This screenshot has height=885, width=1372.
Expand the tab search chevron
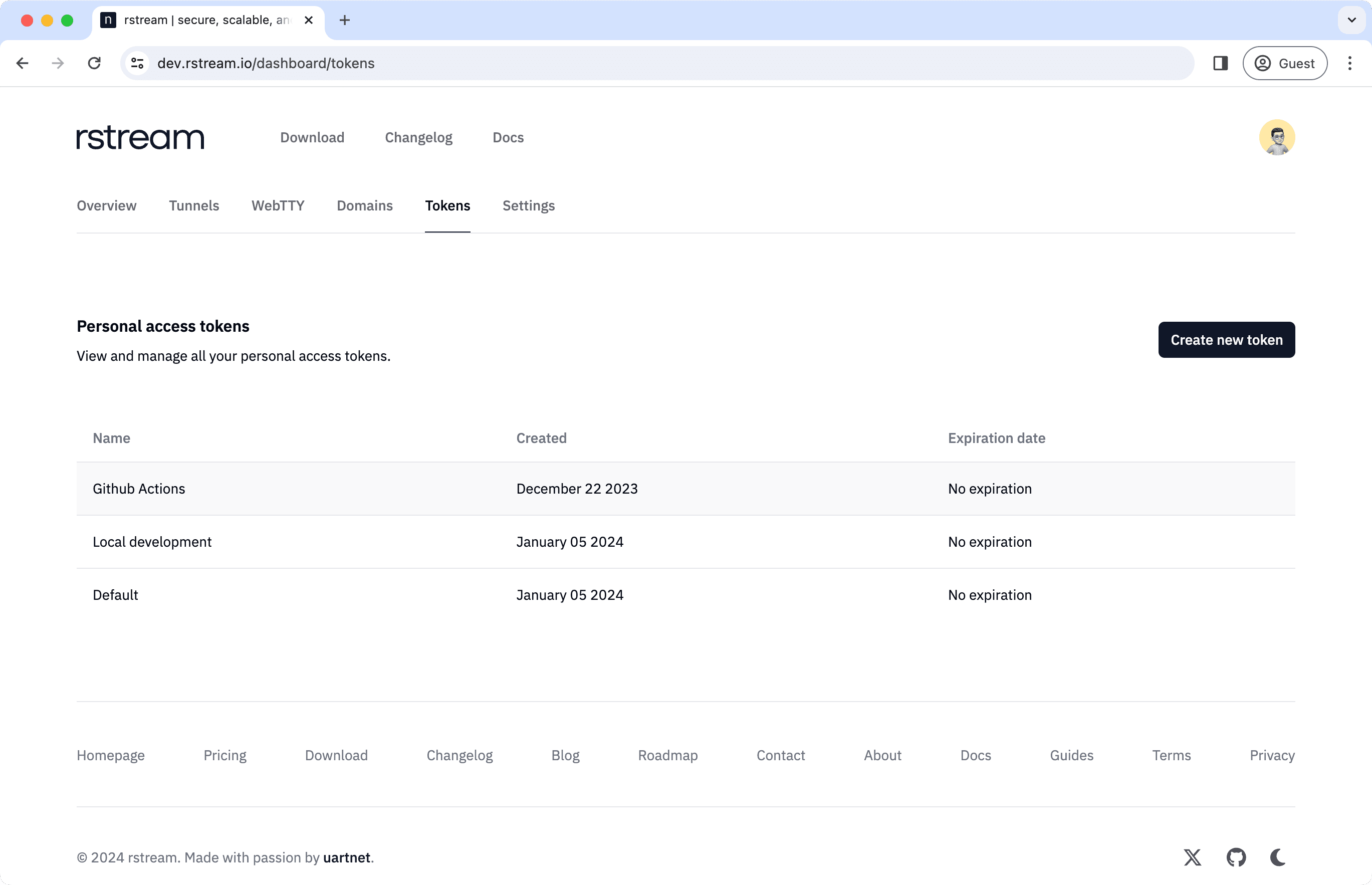(x=1351, y=20)
